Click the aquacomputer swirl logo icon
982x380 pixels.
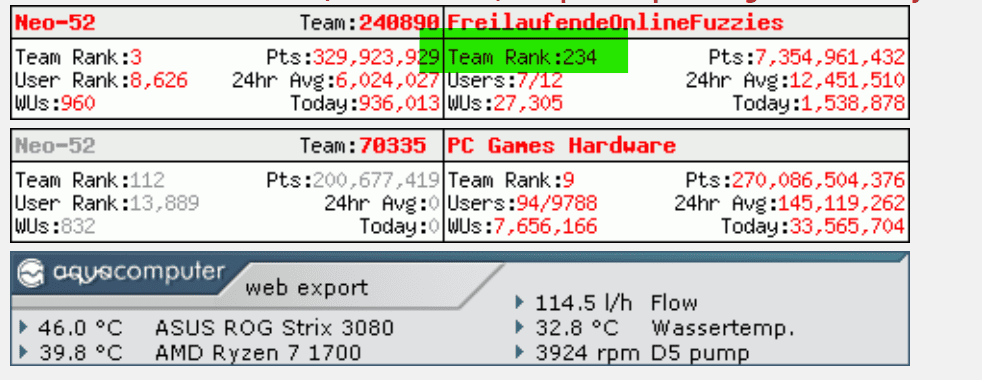[31, 274]
